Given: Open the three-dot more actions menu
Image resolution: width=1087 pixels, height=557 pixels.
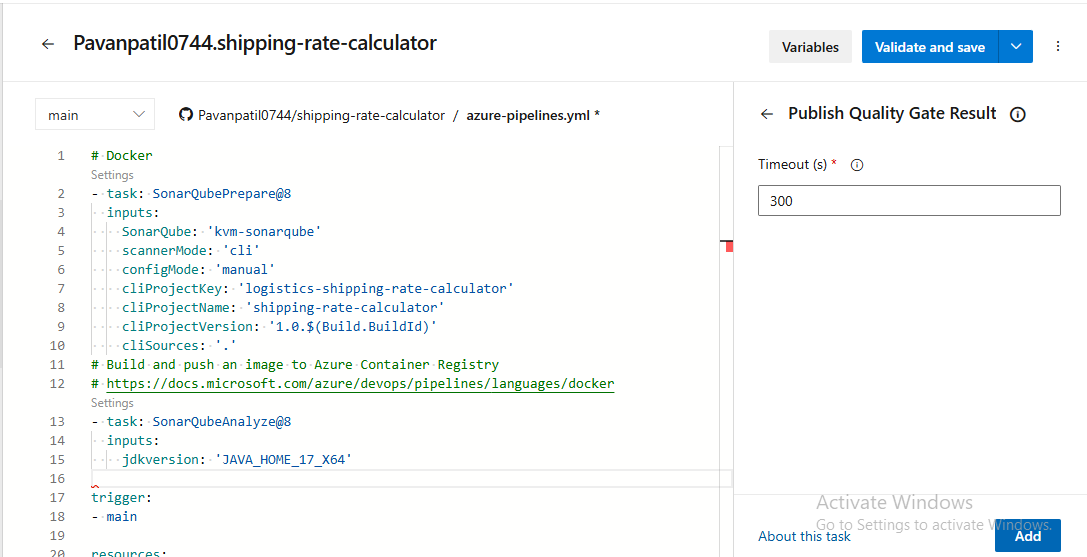Looking at the screenshot, I should (x=1058, y=46).
